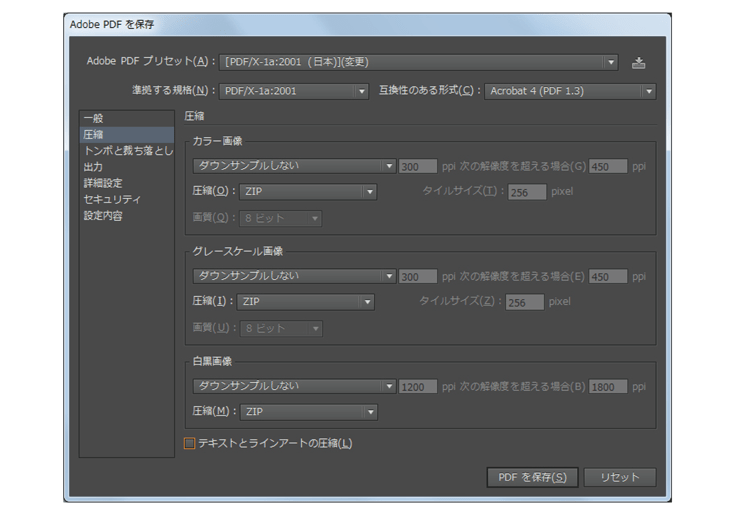Select 設定内容 in the category list
This screenshot has width=735, height=515.
point(127,216)
